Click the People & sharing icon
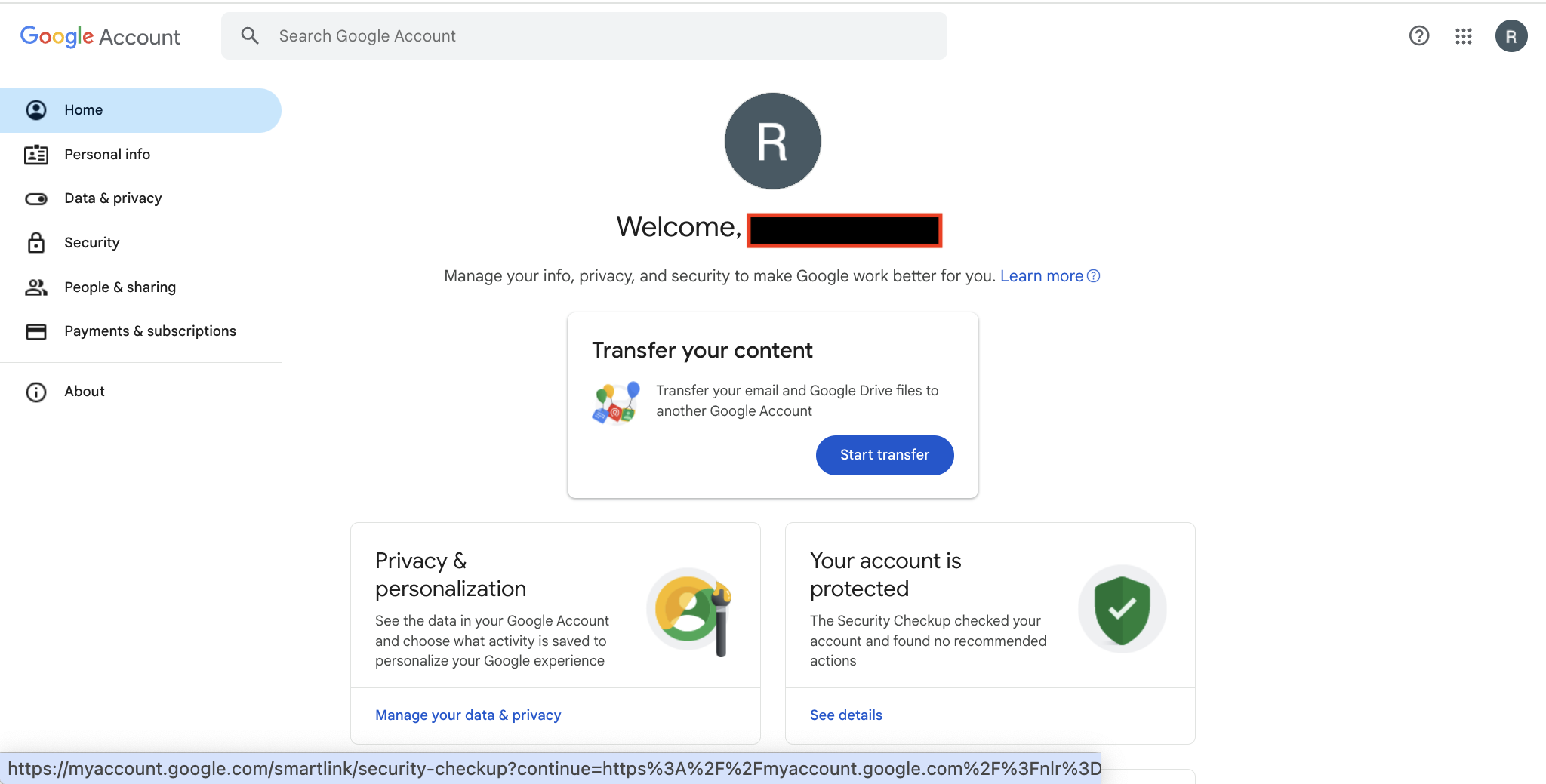This screenshot has width=1546, height=784. pos(36,287)
